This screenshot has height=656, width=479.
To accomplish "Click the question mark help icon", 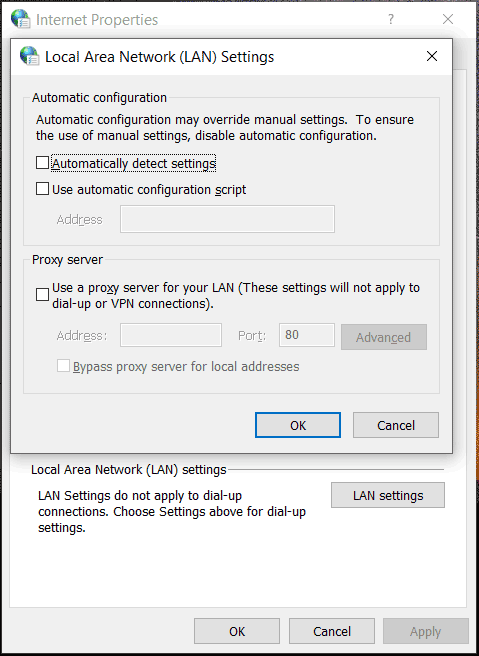I will 390,19.
